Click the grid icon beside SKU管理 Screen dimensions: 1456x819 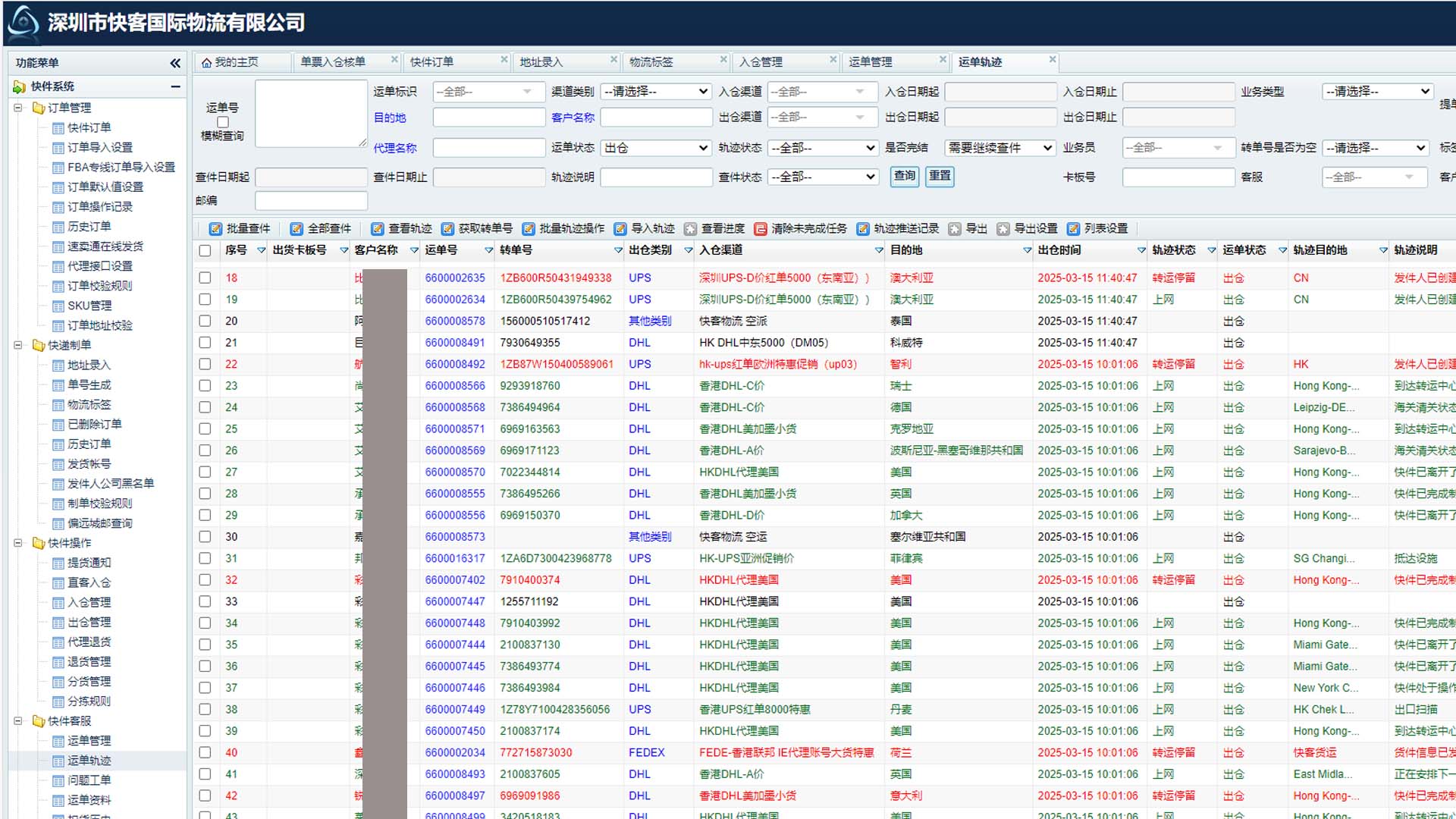click(58, 306)
